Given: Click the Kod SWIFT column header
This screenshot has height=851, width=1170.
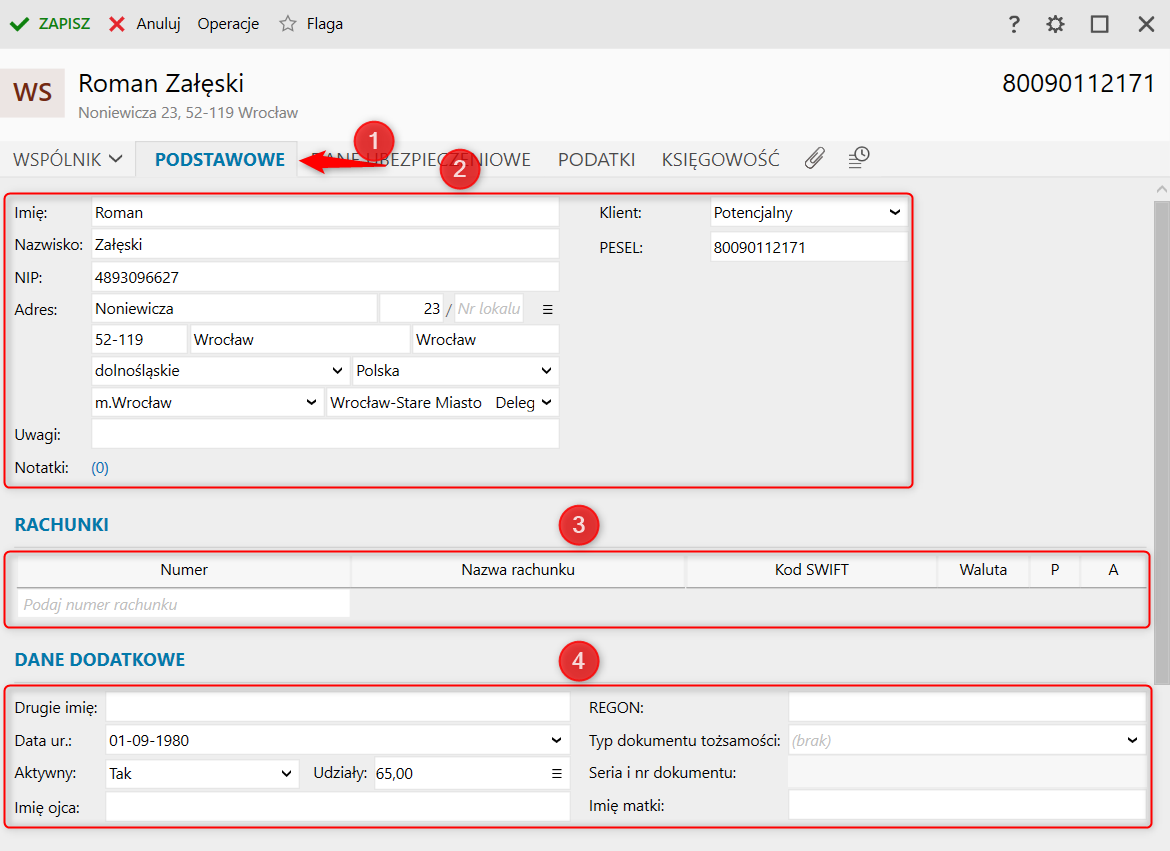Looking at the screenshot, I should click(811, 570).
